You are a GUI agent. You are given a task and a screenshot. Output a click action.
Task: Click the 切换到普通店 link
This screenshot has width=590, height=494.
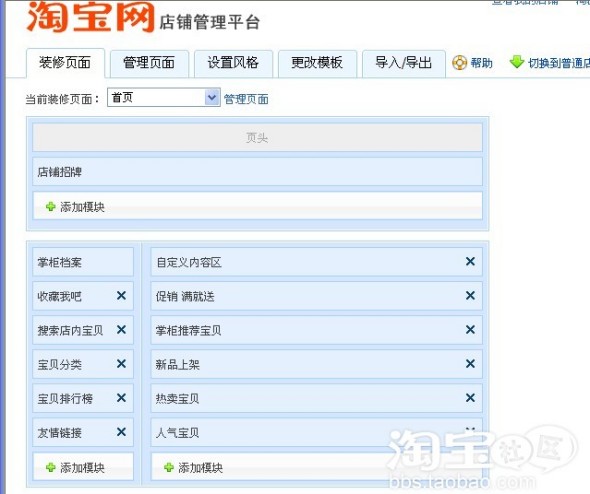coord(559,63)
